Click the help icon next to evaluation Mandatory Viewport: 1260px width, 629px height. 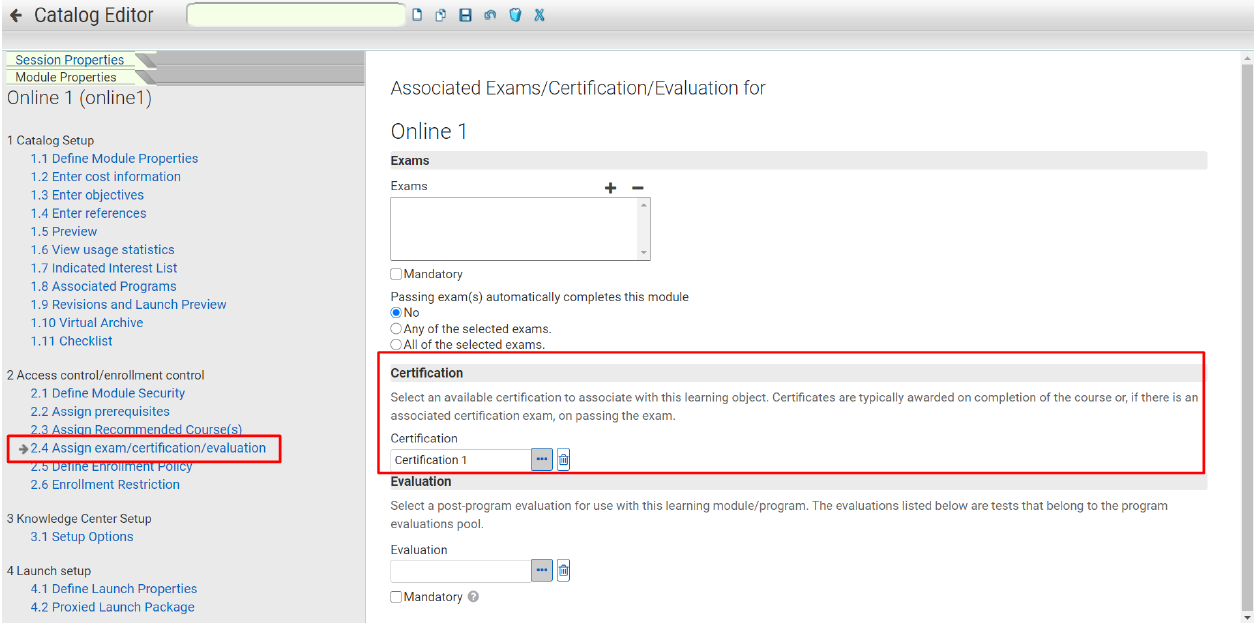(x=473, y=597)
